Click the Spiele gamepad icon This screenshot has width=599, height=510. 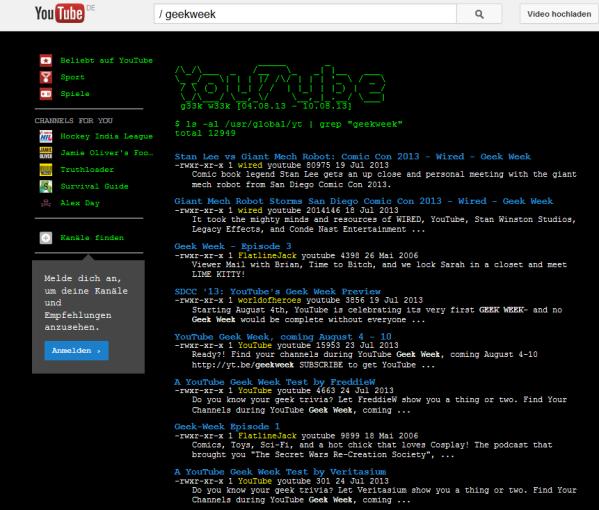(46, 94)
